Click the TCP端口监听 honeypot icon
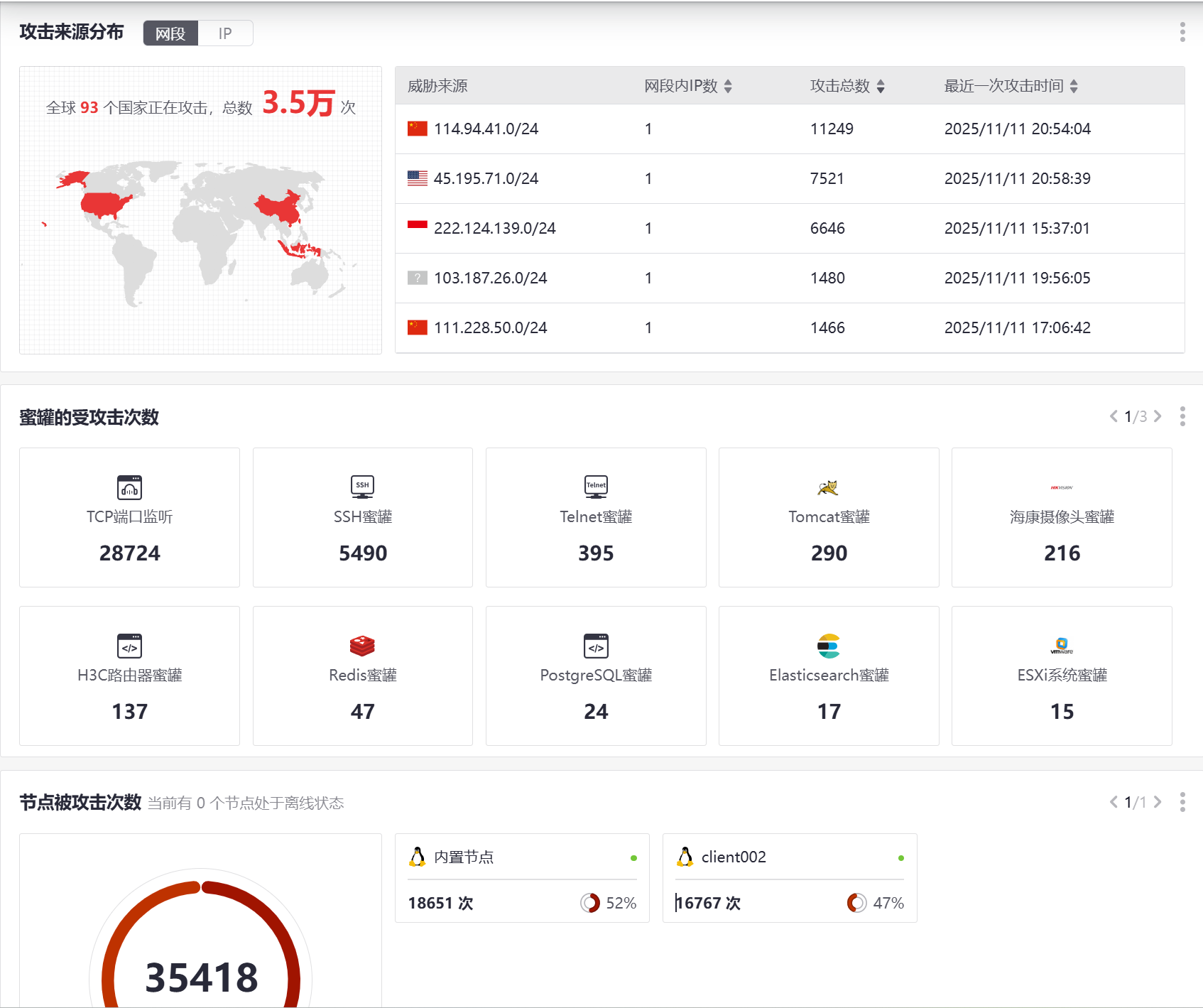This screenshot has height=1008, width=1203. click(x=129, y=487)
